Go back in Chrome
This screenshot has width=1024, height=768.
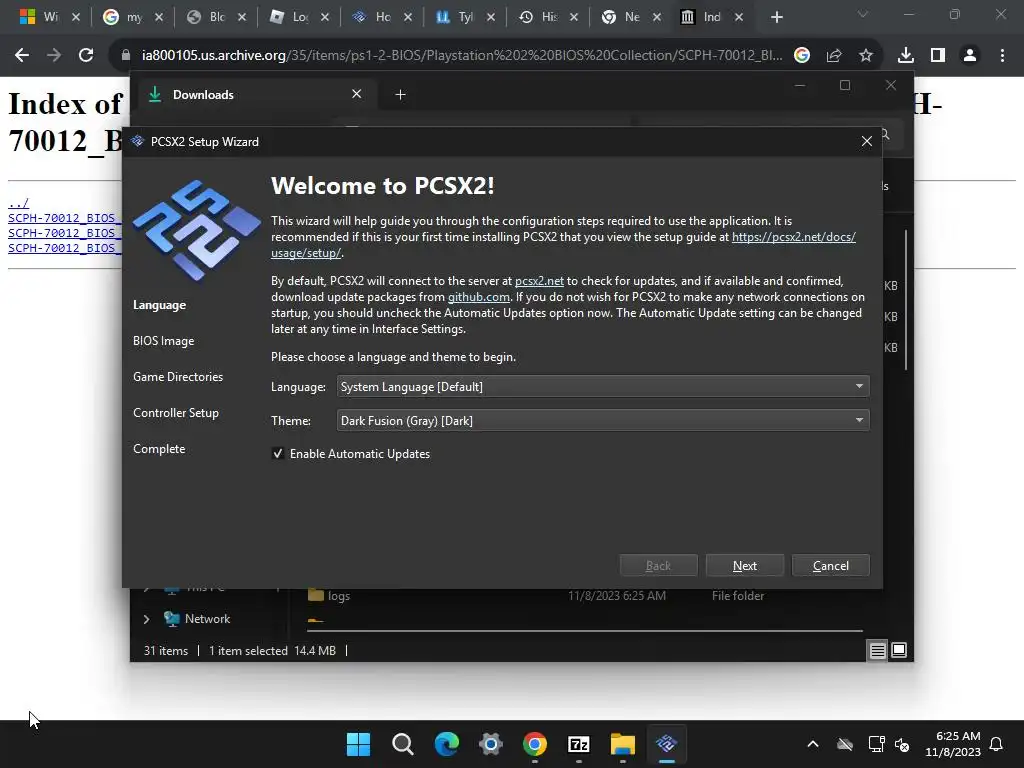tap(22, 56)
